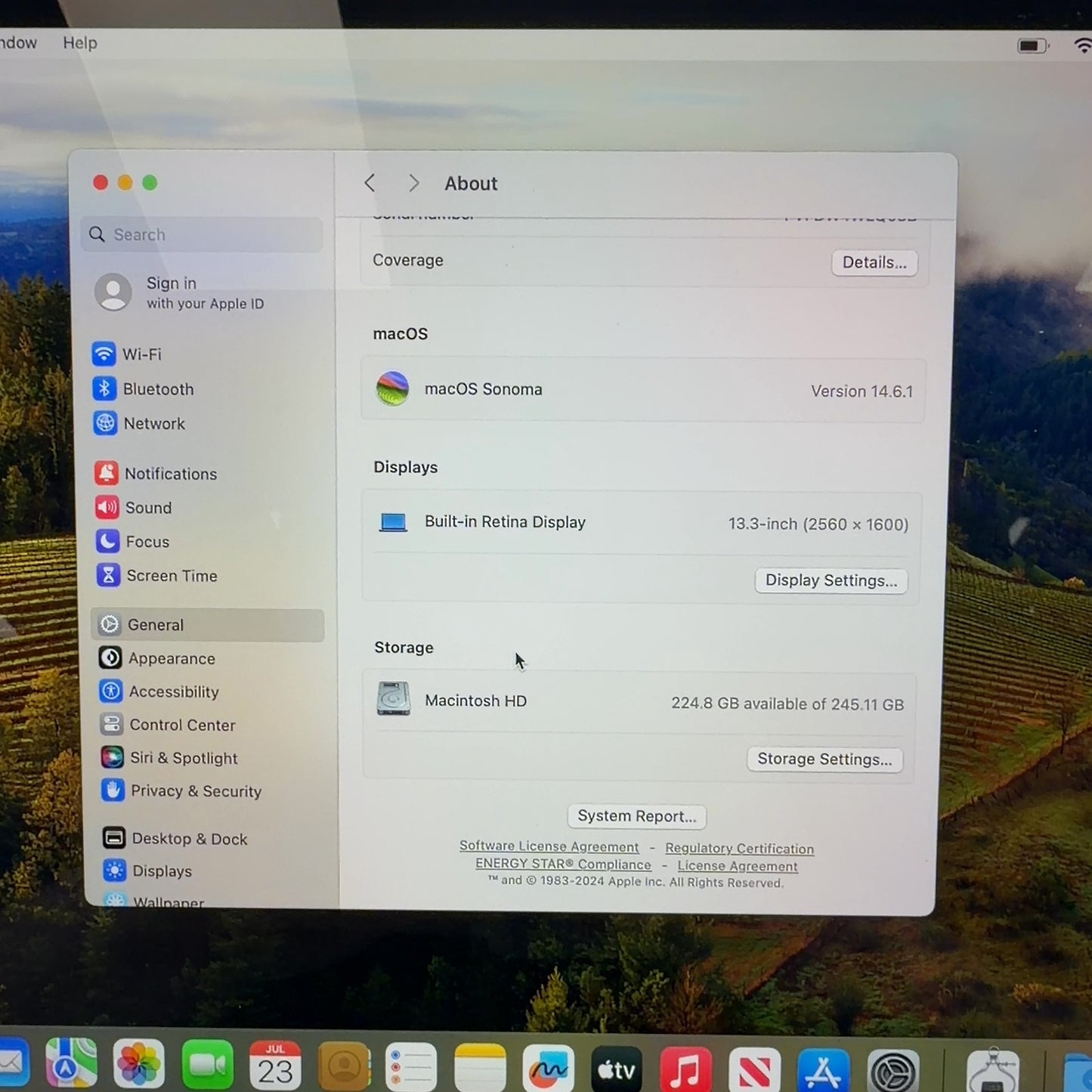Open Screen Time settings
Image resolution: width=1092 pixels, height=1092 pixels.
(156, 575)
